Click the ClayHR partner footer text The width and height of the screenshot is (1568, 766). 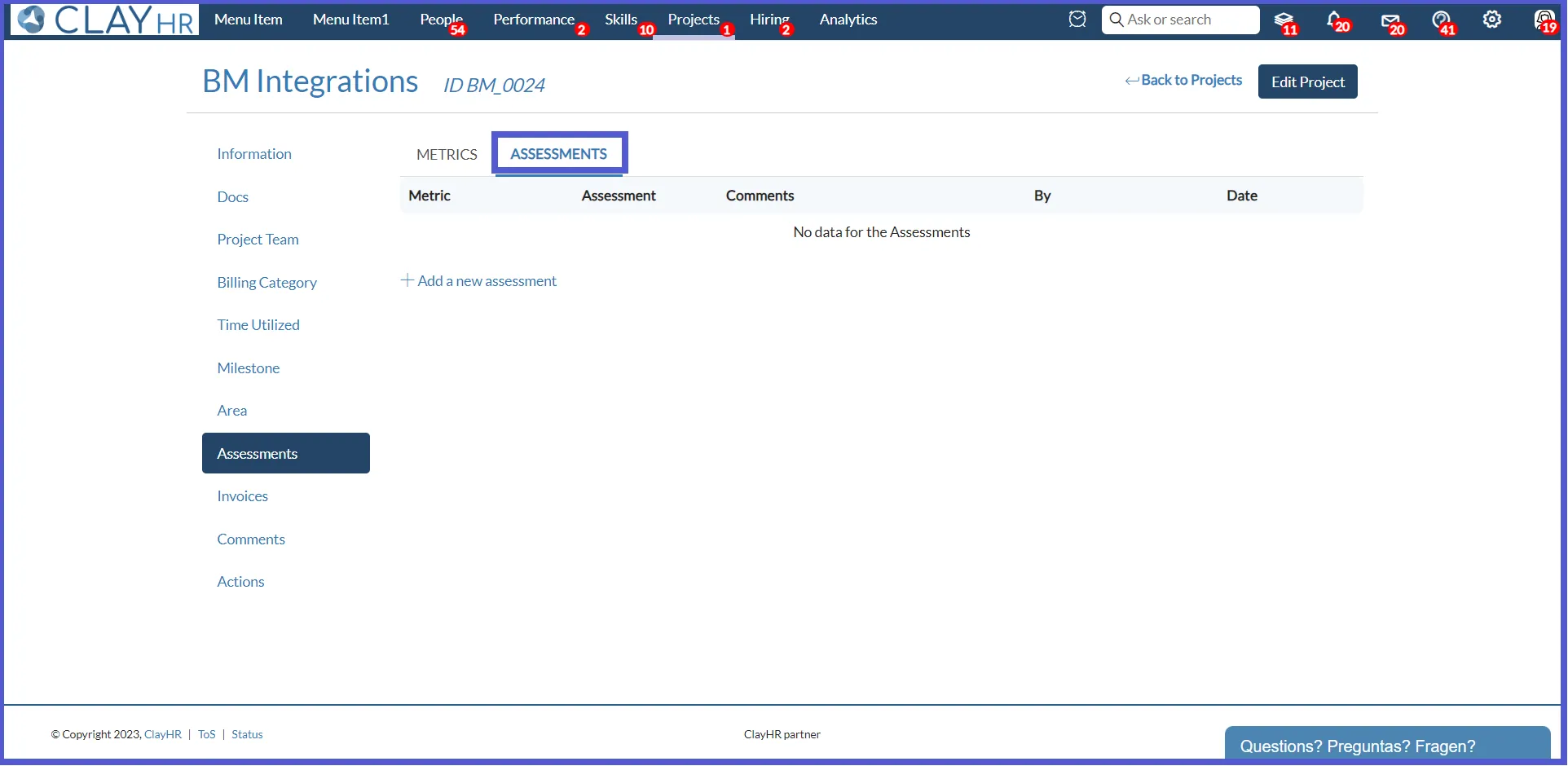pyautogui.click(x=782, y=735)
